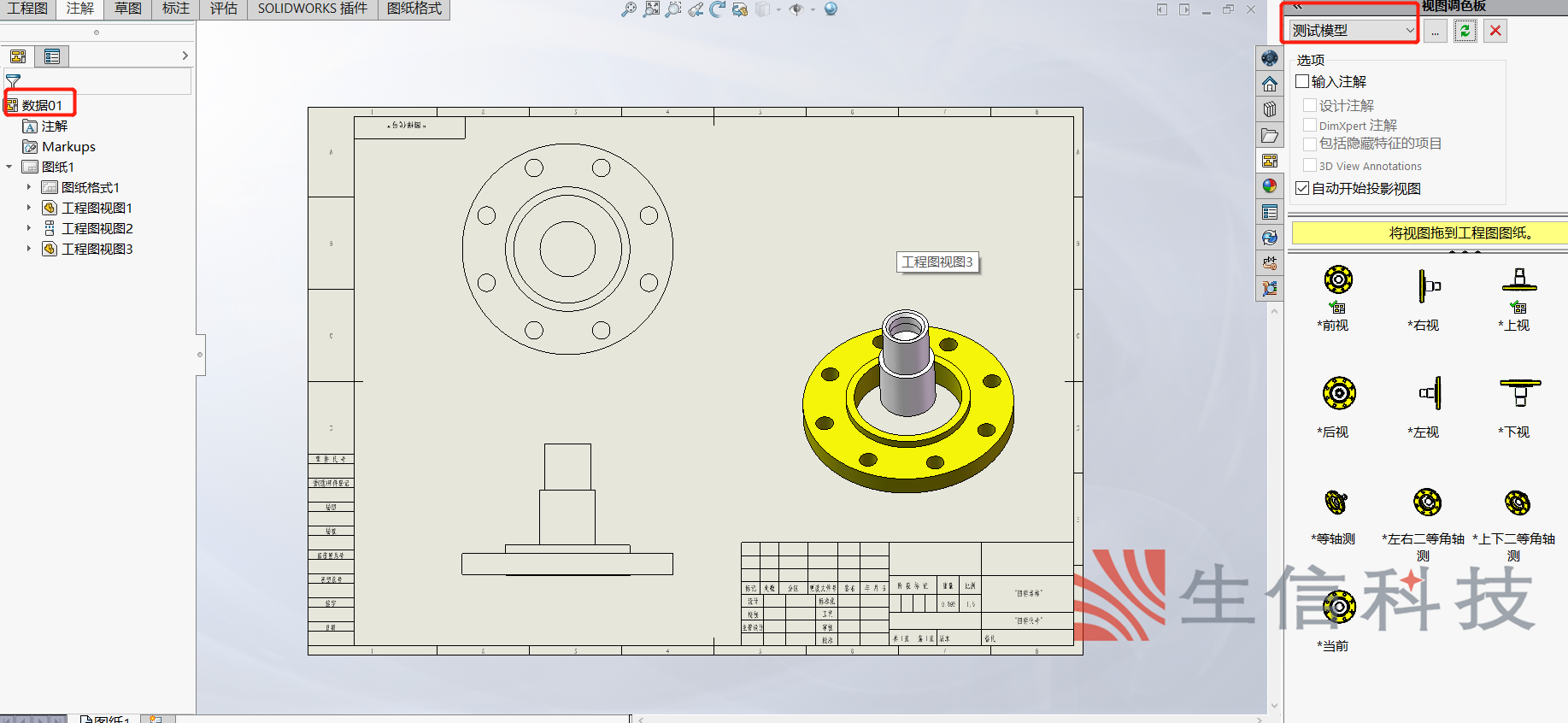Open Design Library tab in task pane
The height and width of the screenshot is (723, 1568).
pos(1270,109)
